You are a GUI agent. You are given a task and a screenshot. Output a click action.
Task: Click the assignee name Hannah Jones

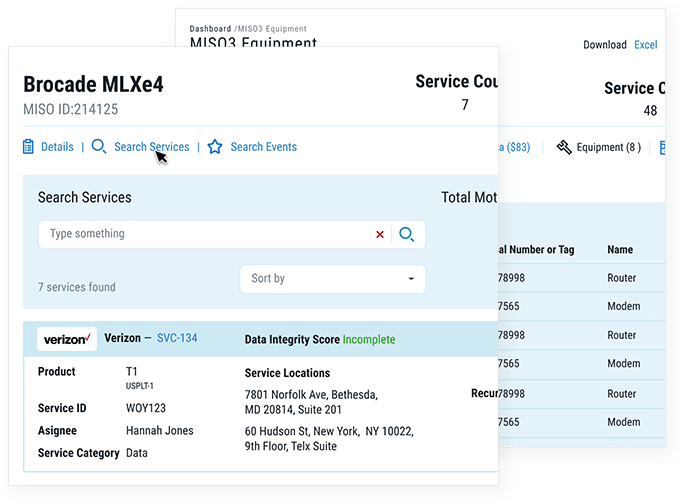(160, 431)
